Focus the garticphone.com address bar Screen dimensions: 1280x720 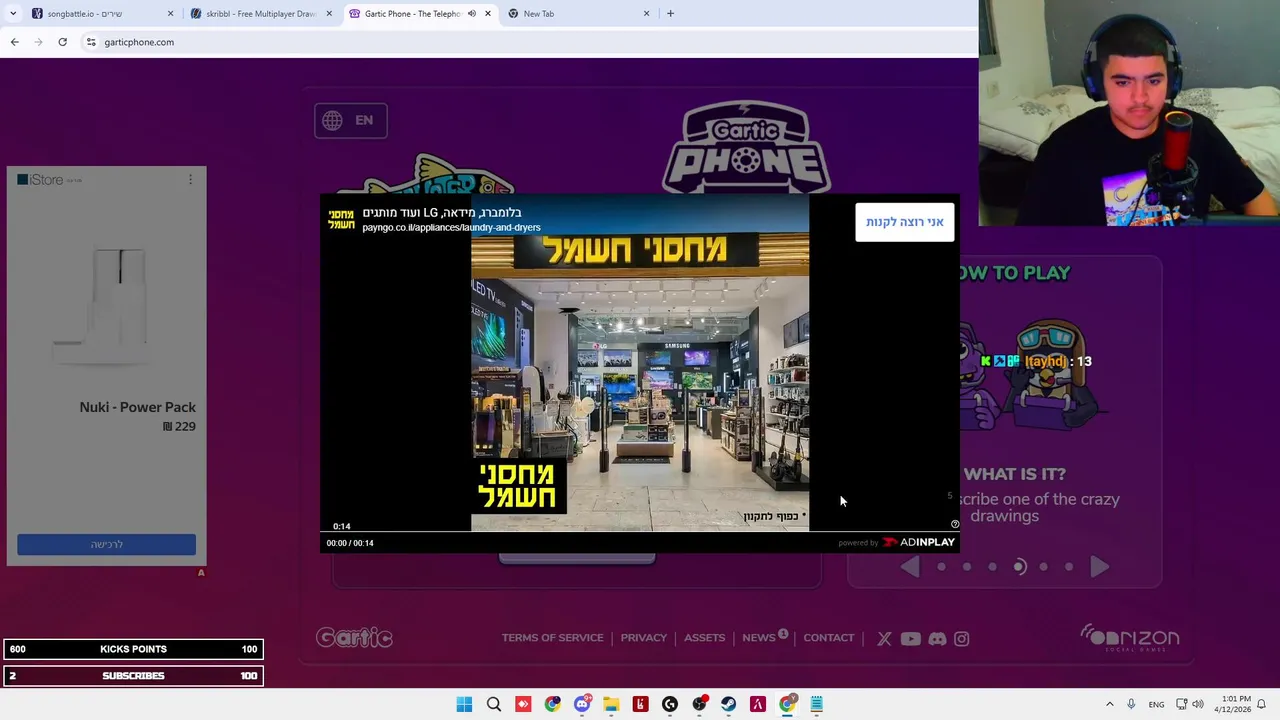click(x=530, y=42)
